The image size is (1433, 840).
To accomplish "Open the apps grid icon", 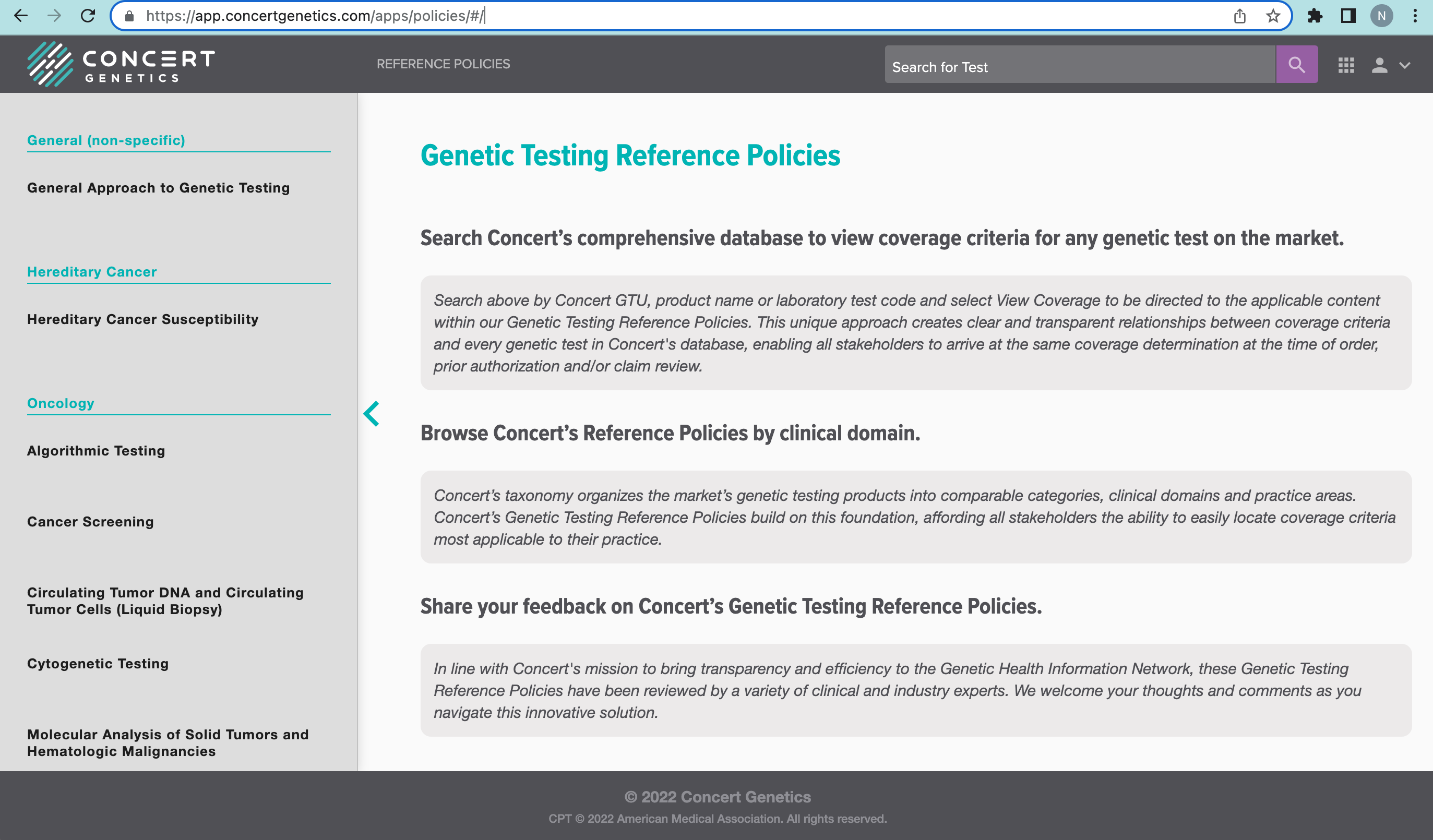I will [x=1346, y=65].
